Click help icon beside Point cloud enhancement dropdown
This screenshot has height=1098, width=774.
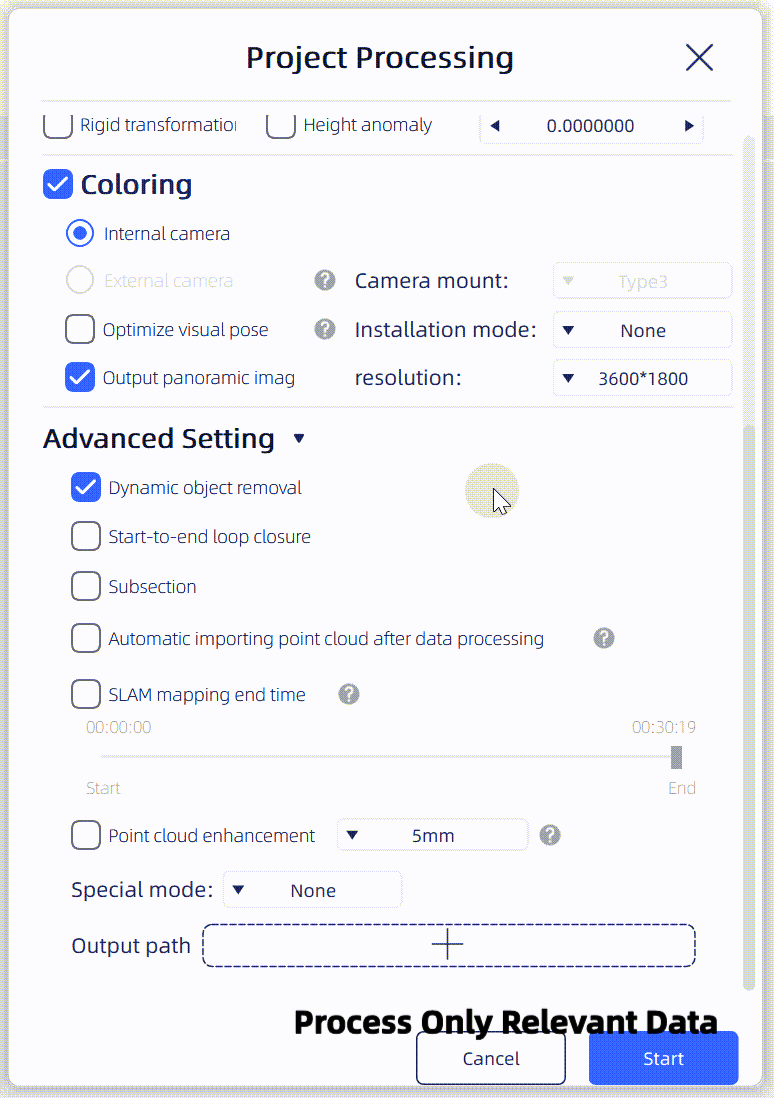549,835
